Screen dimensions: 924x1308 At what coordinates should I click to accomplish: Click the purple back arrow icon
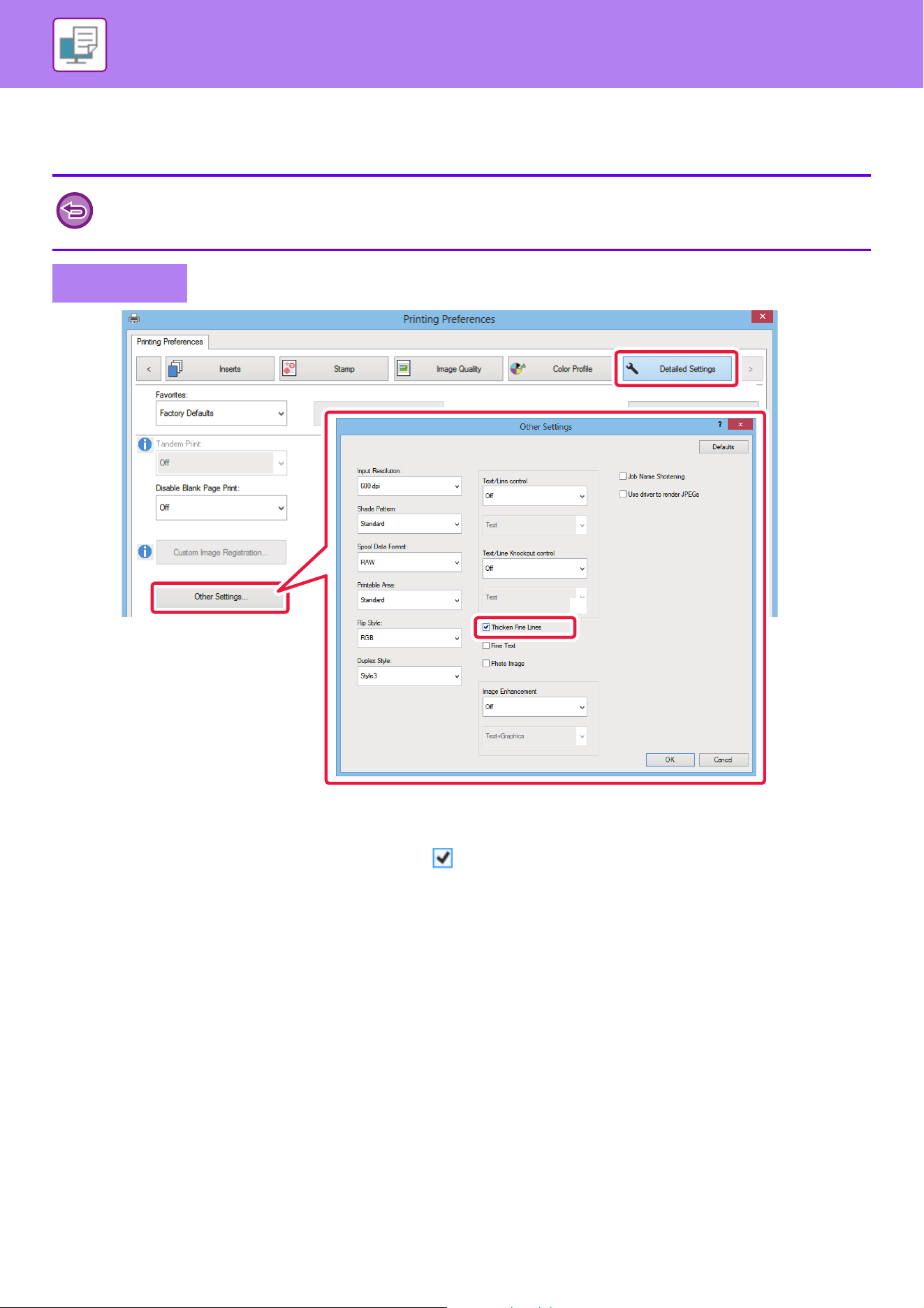[75, 210]
